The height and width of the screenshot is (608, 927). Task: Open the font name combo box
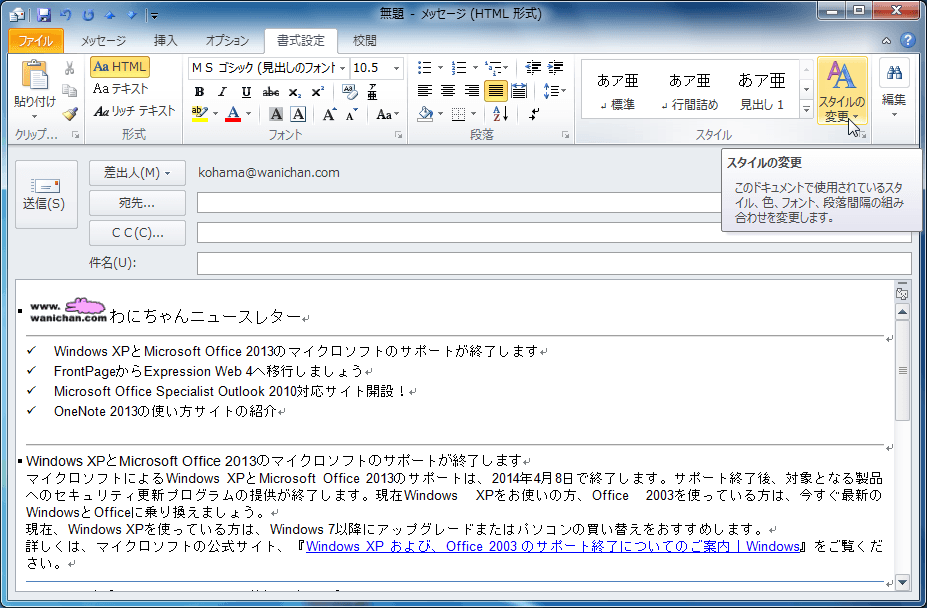[x=268, y=68]
